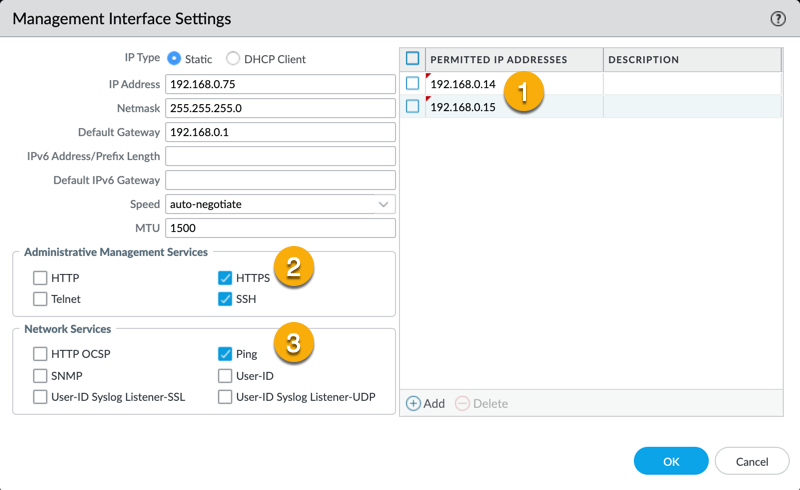Select the checkbox for 192.168.0.14
800x490 pixels.
click(x=412, y=84)
